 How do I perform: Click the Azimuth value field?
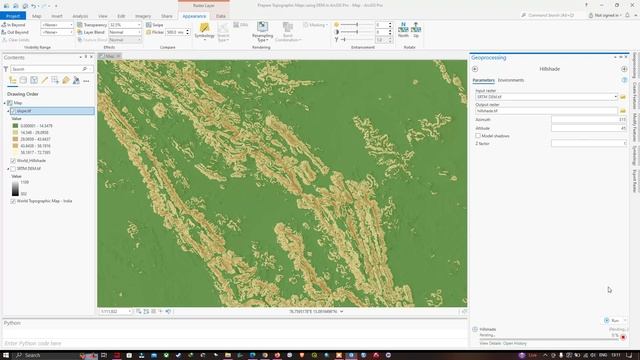click(589, 120)
